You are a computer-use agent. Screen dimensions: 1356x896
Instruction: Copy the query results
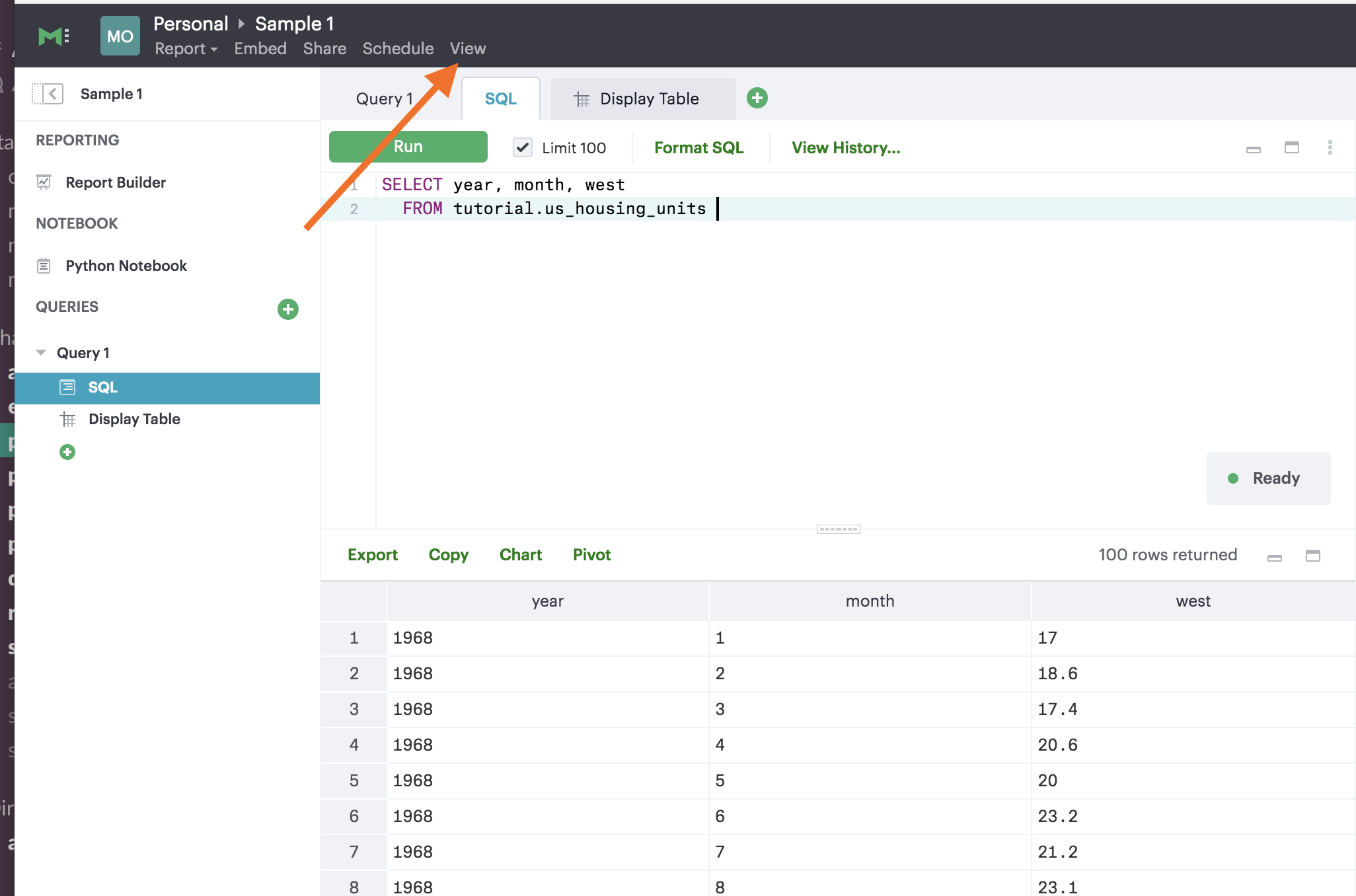pyautogui.click(x=448, y=555)
